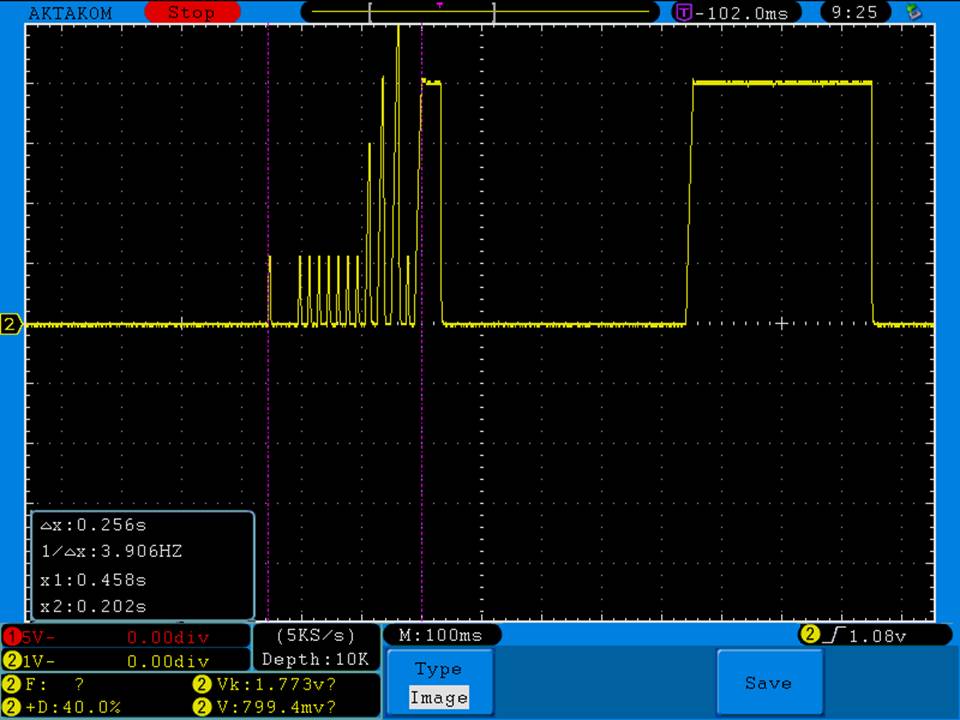This screenshot has height=720, width=960.
Task: Click the M:100ms timebase setting
Action: [441, 635]
